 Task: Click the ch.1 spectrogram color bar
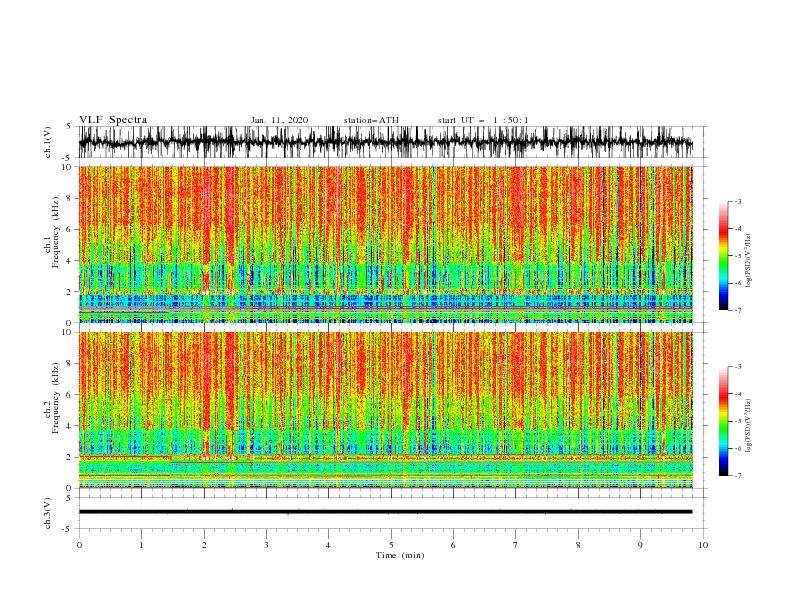pyautogui.click(x=724, y=256)
